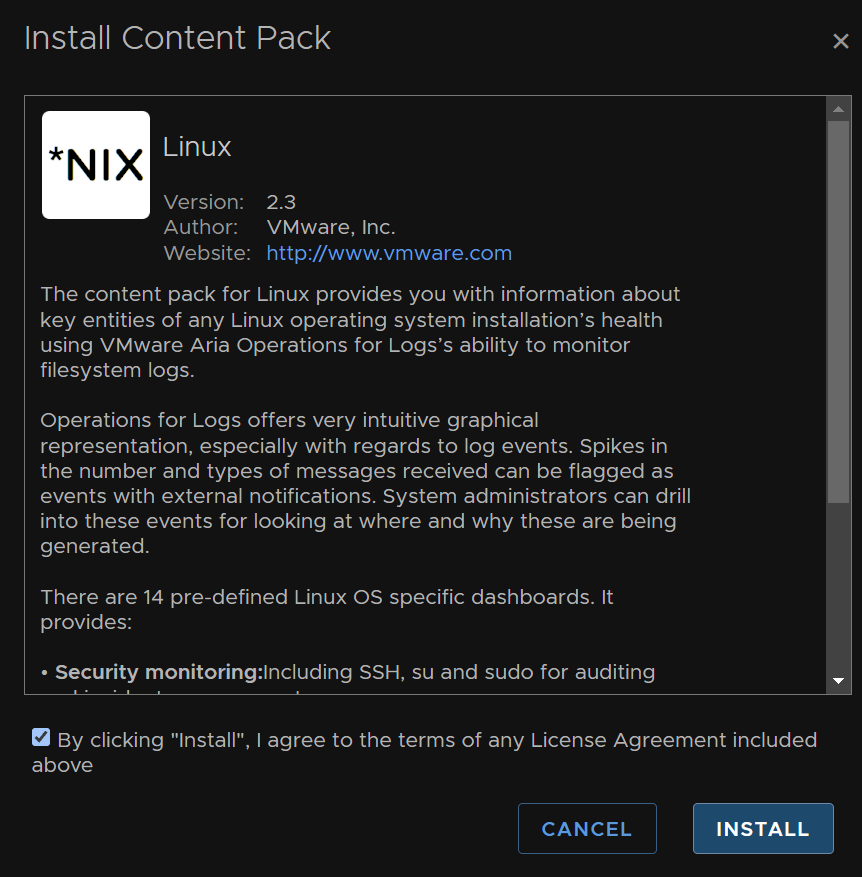Click the Install button
Viewport: 862px width, 877px height.
click(763, 828)
